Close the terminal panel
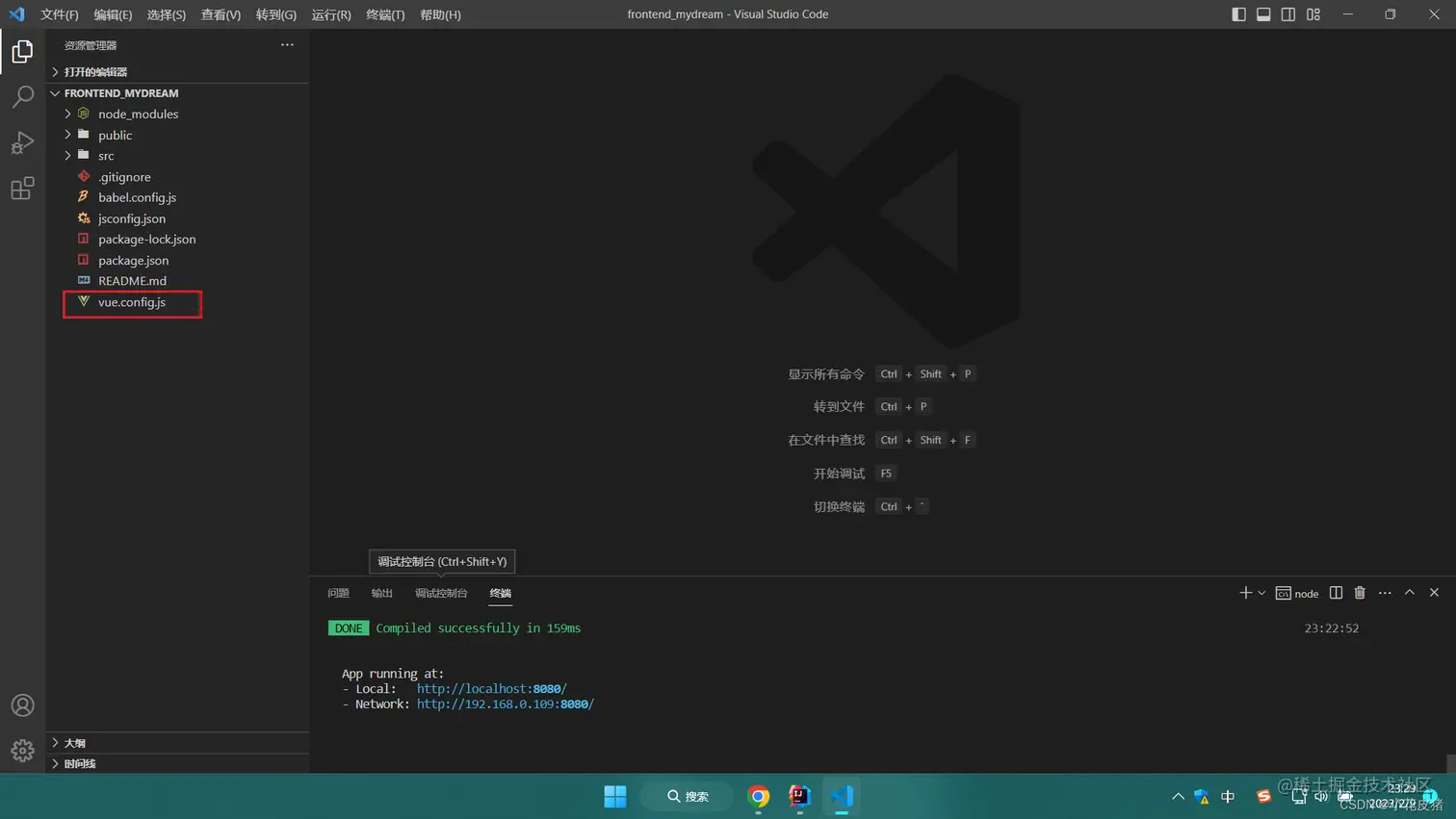 1434,593
